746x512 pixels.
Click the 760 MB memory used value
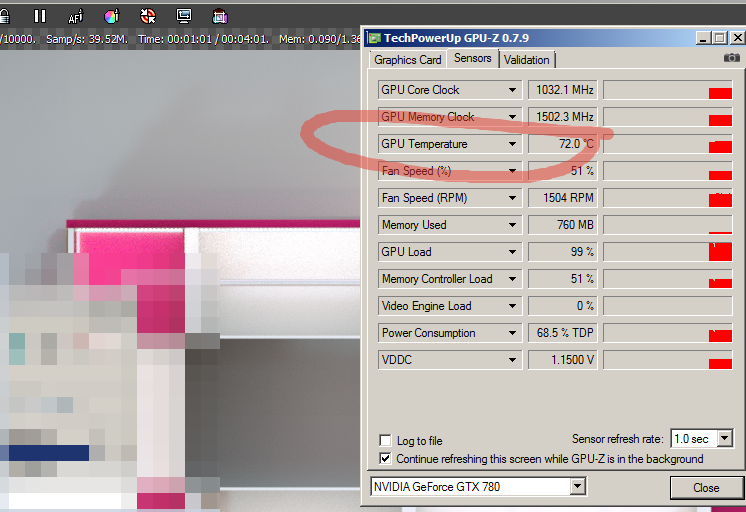[x=563, y=225]
